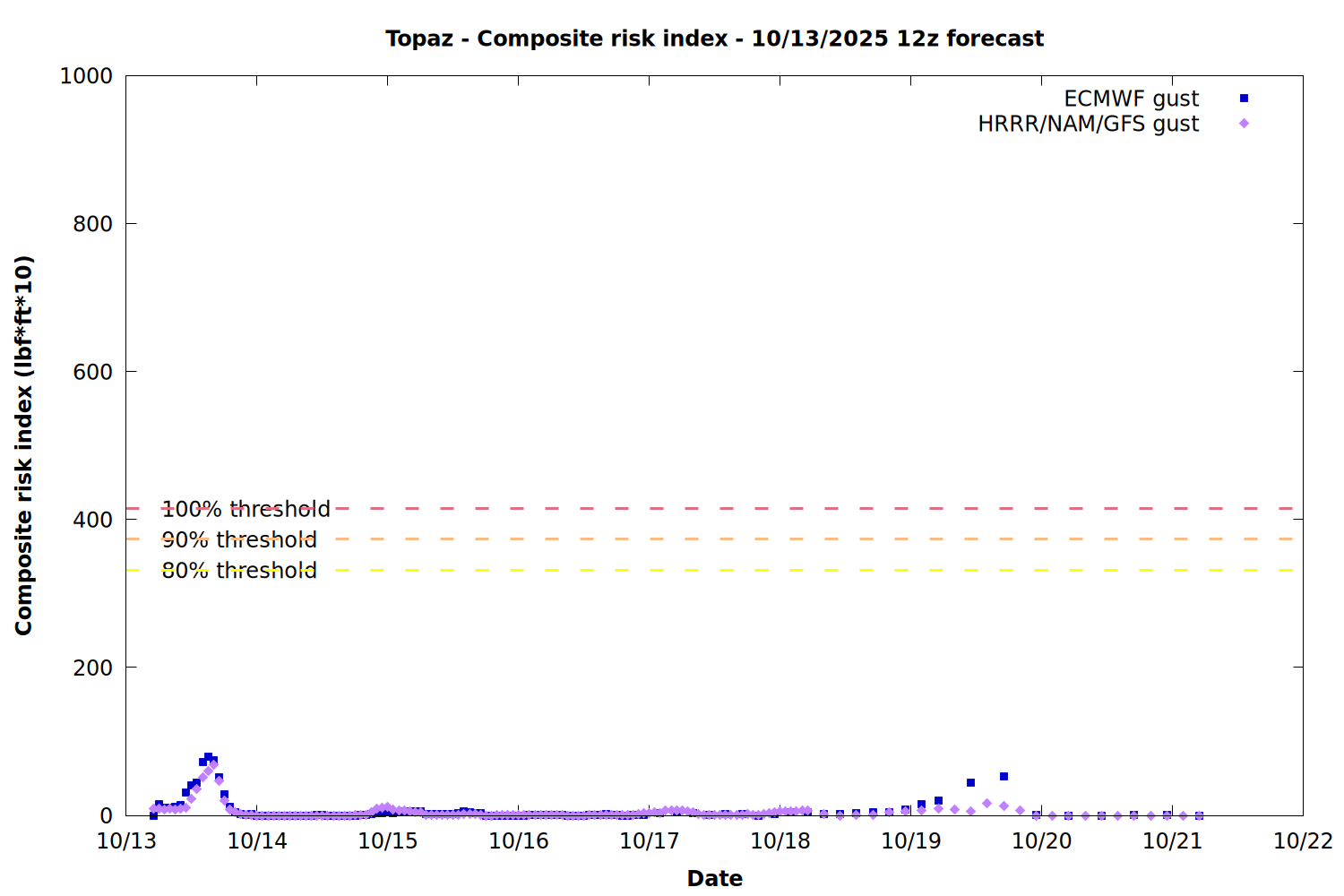The height and width of the screenshot is (896, 1344).
Task: Click the highest blue ECMWF point after 10/19
Action: (x=1004, y=776)
